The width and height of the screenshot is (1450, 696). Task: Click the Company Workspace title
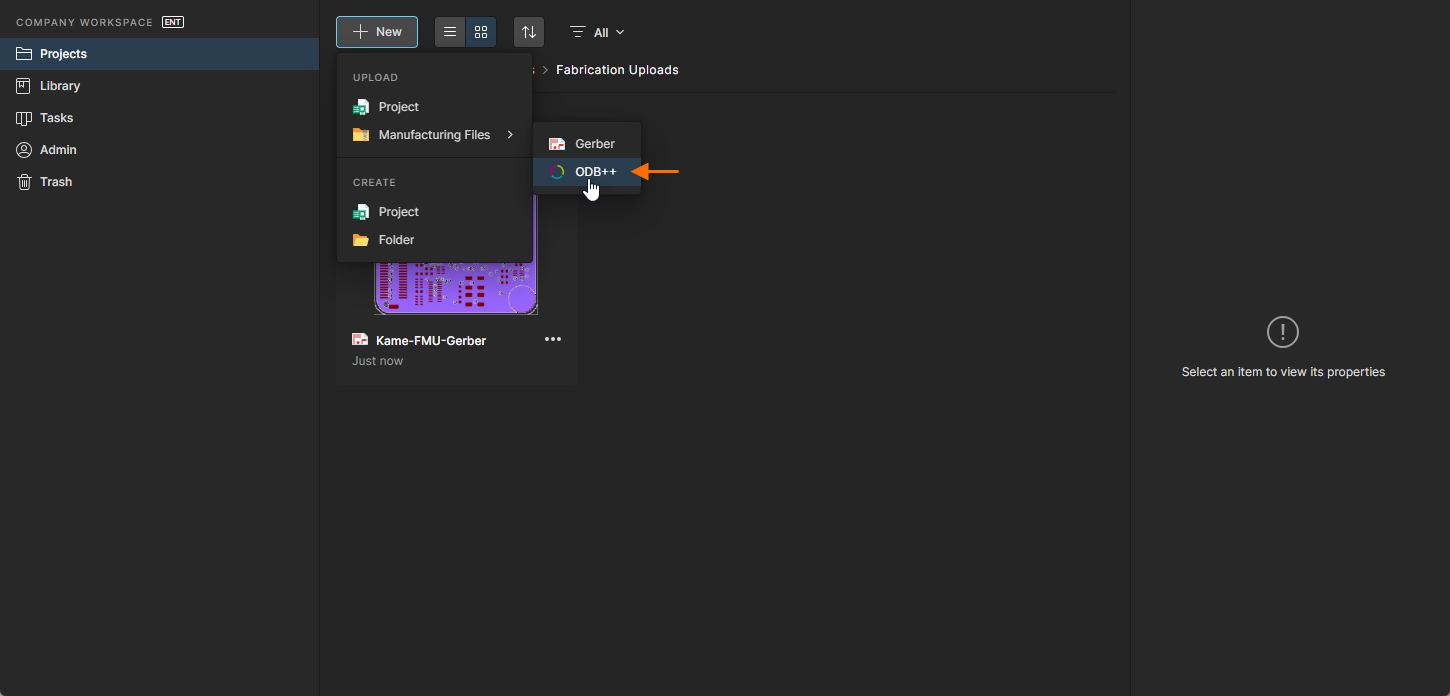(85, 22)
